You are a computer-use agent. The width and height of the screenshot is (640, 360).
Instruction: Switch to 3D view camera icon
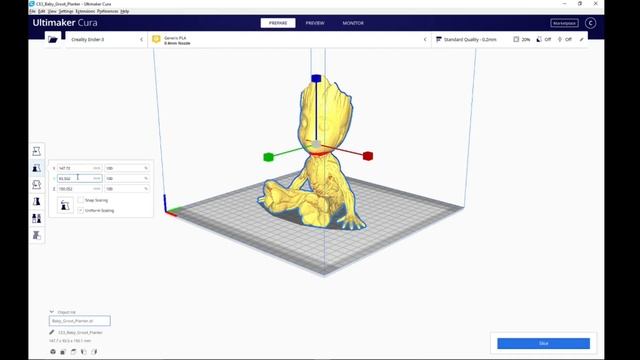tap(53, 351)
